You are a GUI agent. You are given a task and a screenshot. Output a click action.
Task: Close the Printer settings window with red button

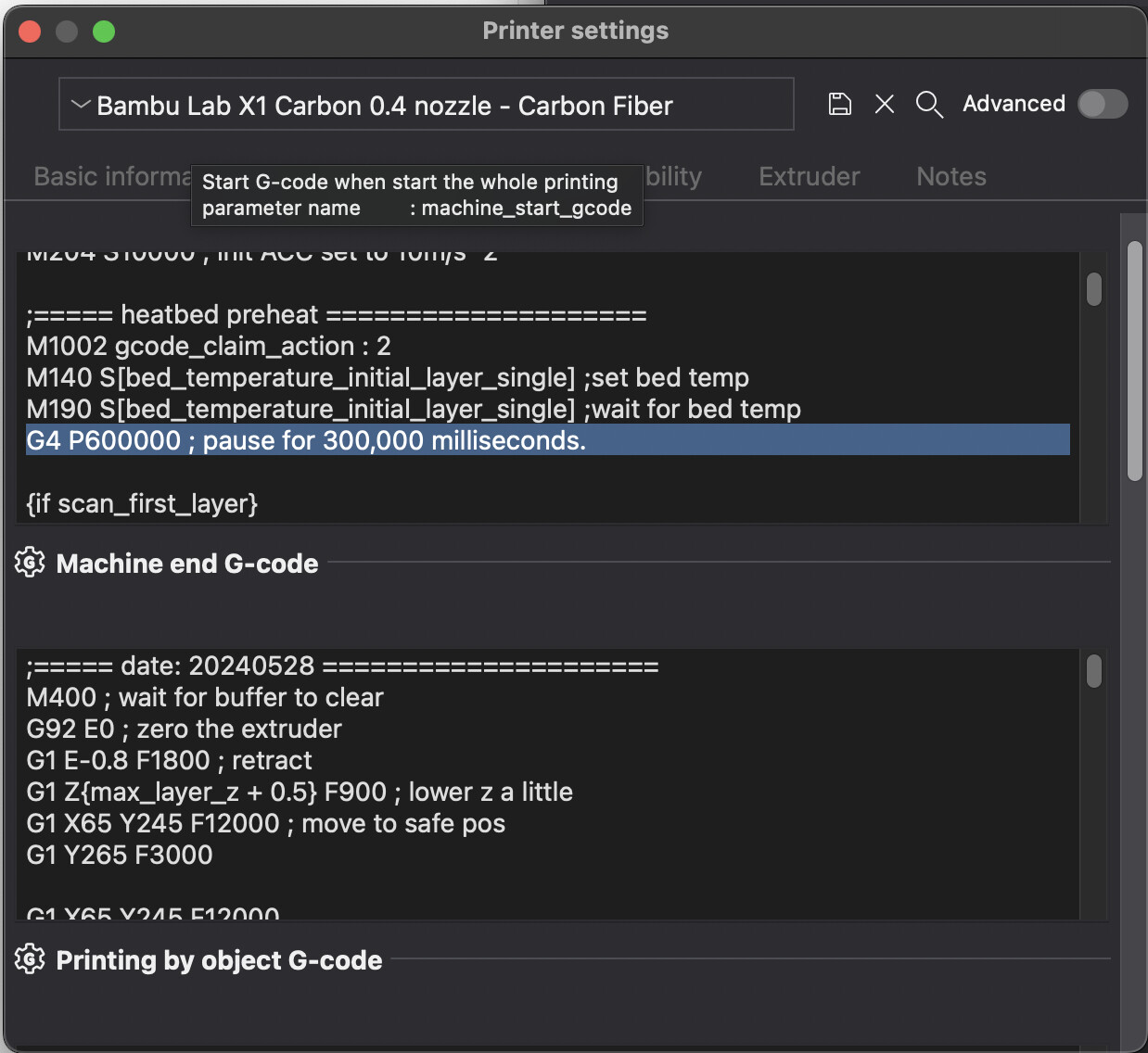tap(30, 32)
